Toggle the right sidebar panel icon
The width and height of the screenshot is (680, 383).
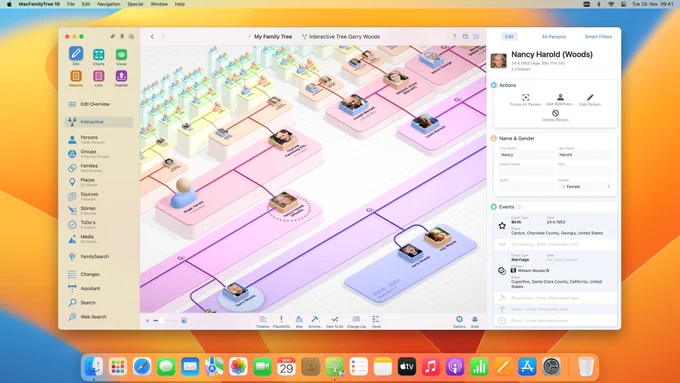click(476, 36)
